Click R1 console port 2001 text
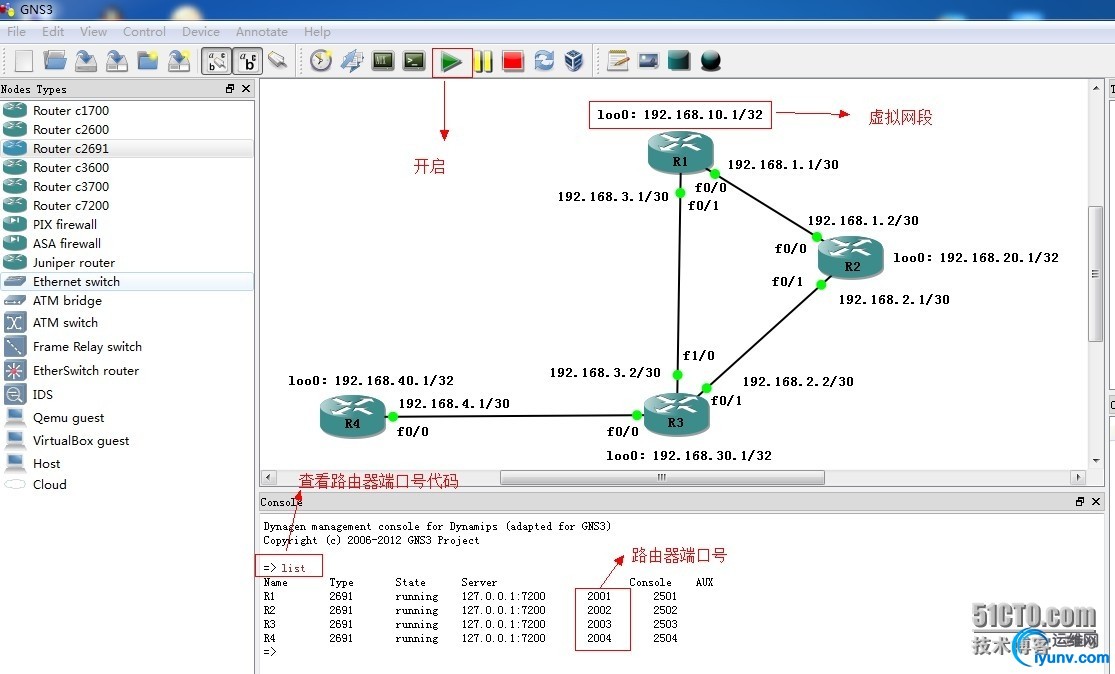Viewport: 1115px width, 674px height. [x=599, y=596]
